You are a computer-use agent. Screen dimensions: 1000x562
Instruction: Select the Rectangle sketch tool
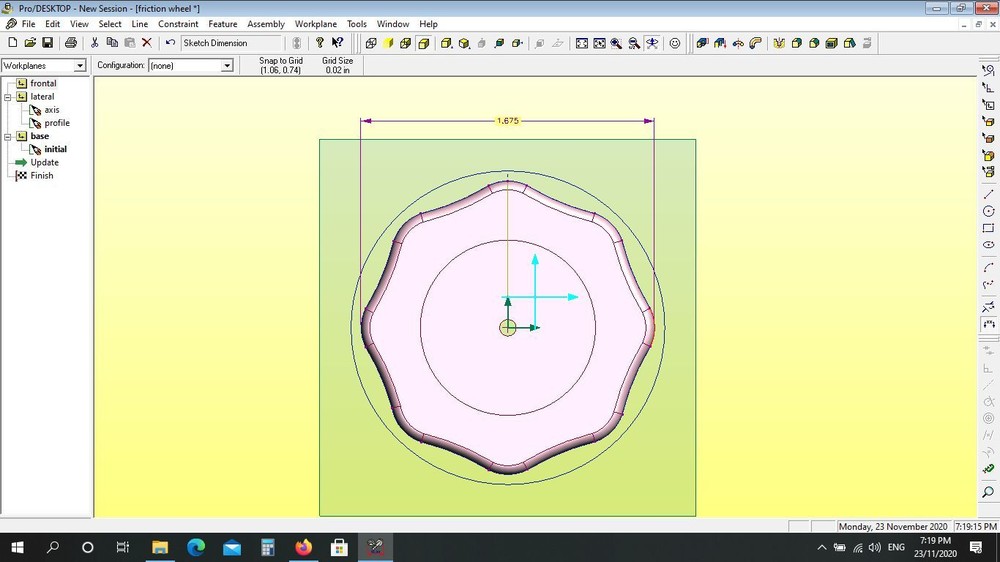[989, 228]
